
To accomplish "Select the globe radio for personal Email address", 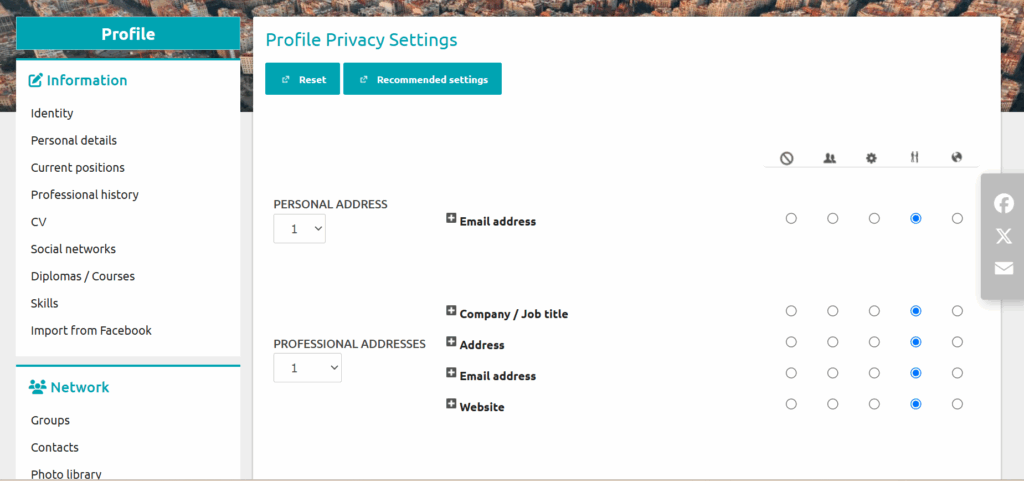I will coord(957,219).
